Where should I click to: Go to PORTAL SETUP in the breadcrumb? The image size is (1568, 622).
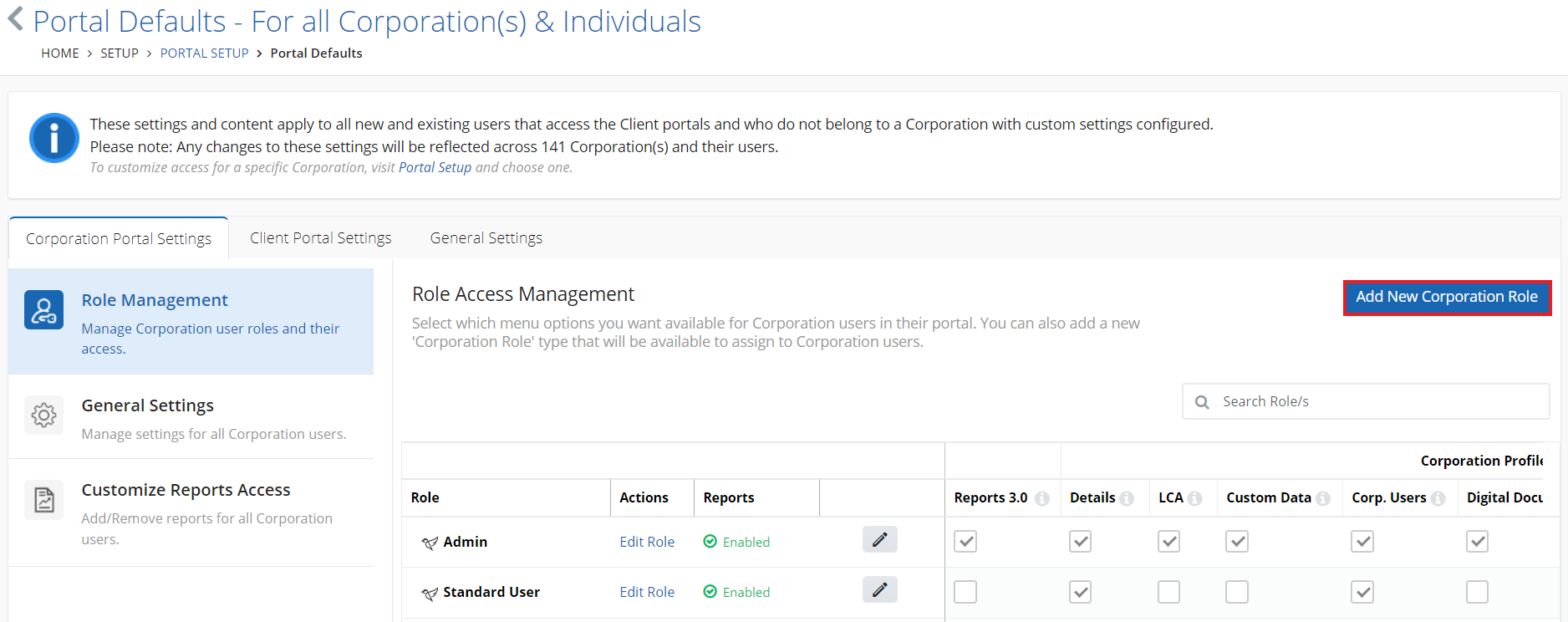point(205,54)
